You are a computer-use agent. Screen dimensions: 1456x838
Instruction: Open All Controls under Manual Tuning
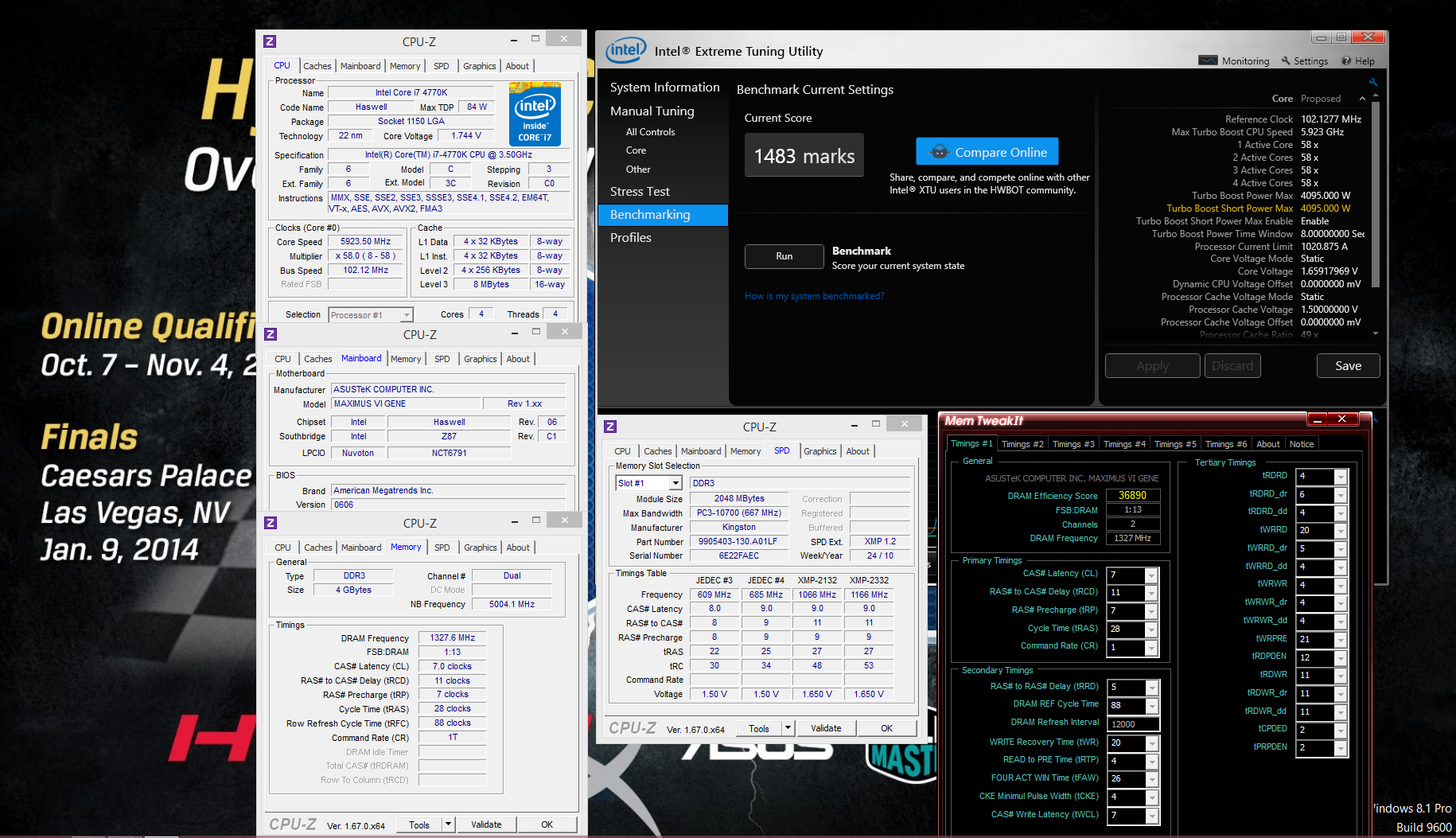click(x=650, y=132)
